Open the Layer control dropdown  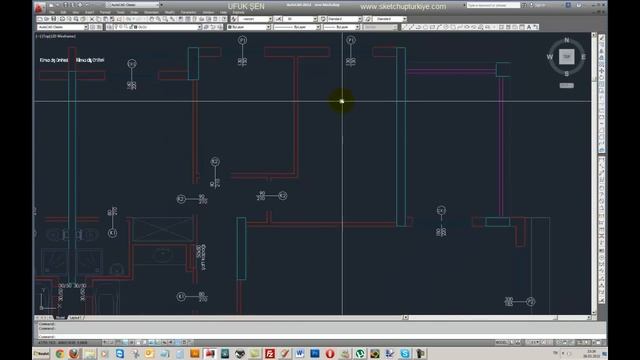coord(157,27)
